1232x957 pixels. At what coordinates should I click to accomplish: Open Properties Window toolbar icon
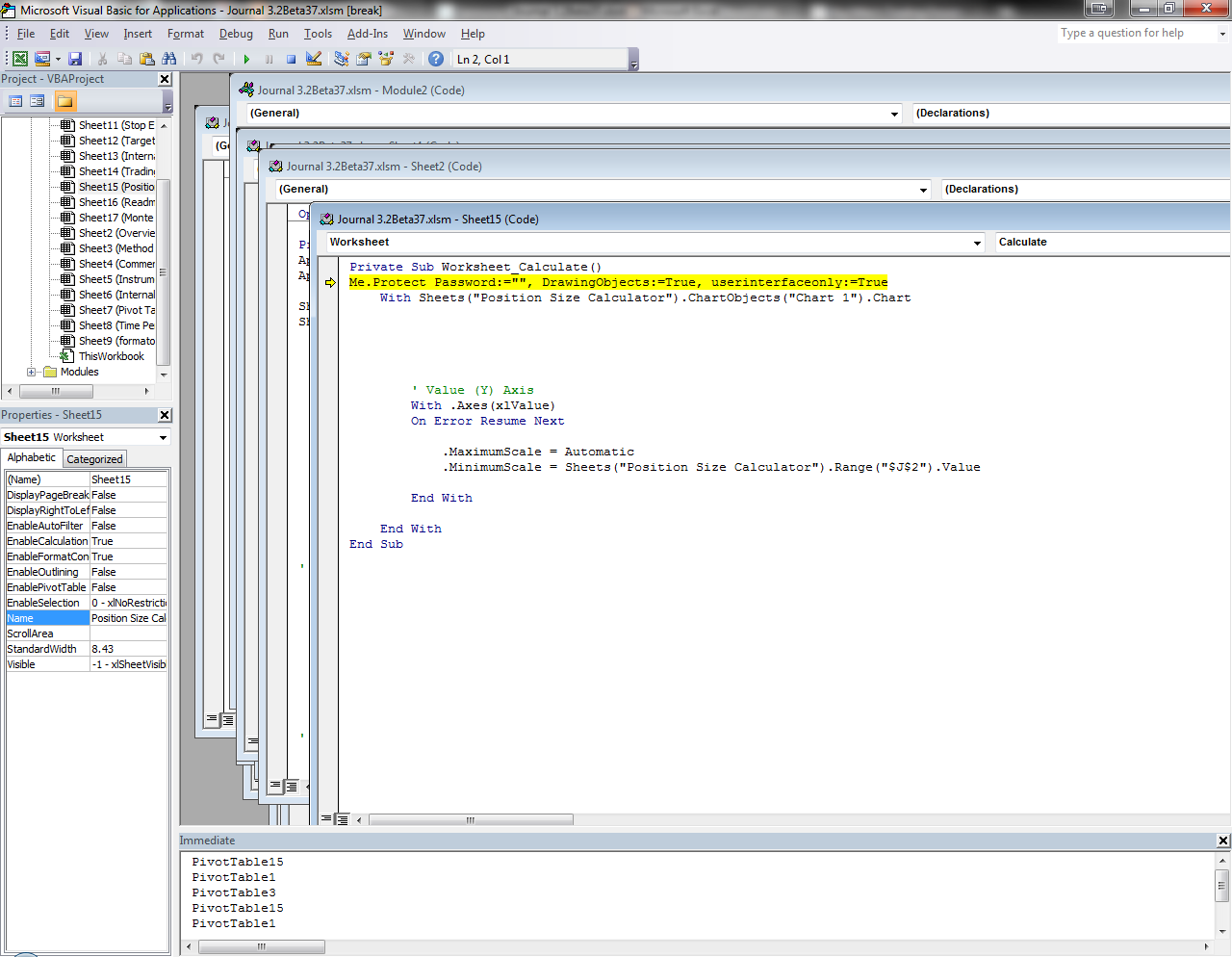point(363,59)
